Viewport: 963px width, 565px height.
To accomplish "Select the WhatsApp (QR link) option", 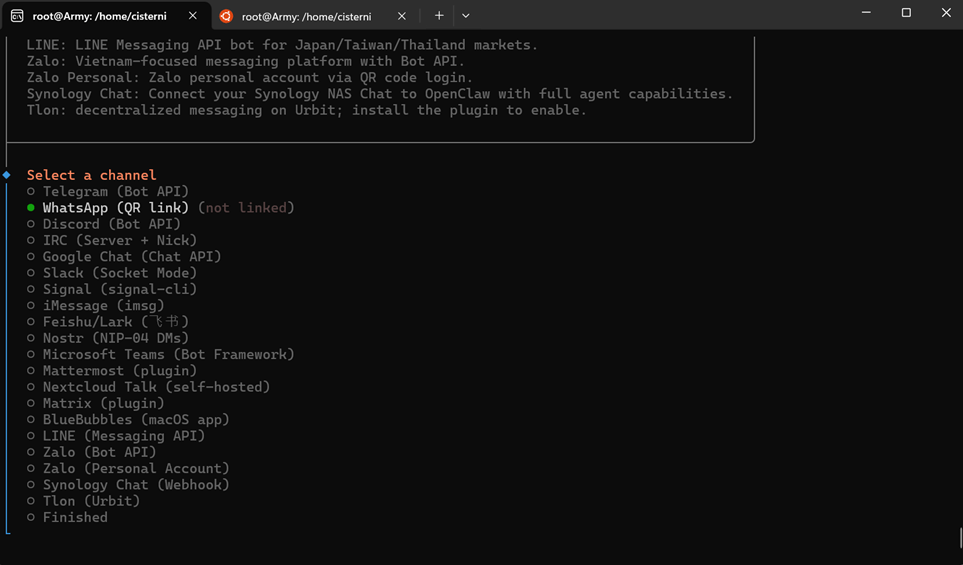I will click(x=115, y=208).
